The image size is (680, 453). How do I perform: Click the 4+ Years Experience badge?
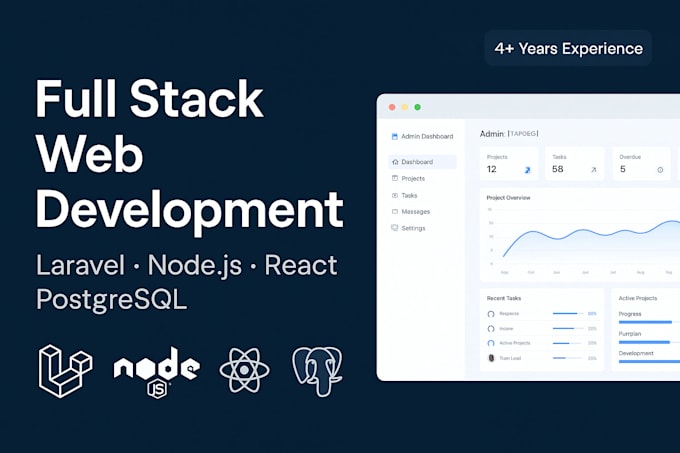click(568, 48)
